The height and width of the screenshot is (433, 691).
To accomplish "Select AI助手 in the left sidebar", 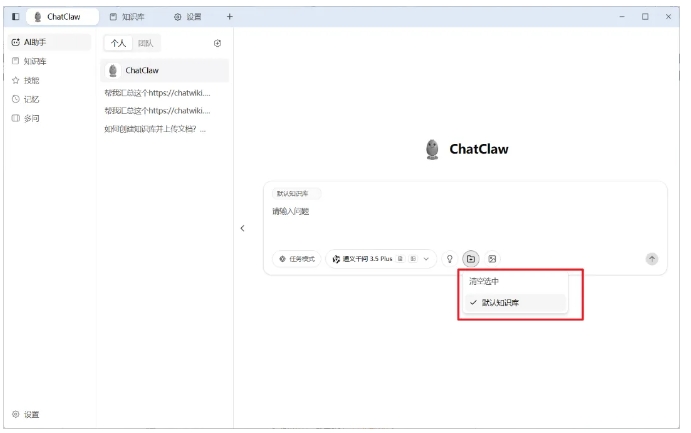I will 49,42.
